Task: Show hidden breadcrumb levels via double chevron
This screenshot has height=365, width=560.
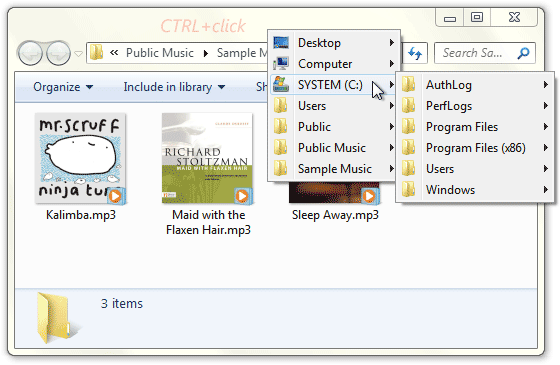Action: coord(114,53)
